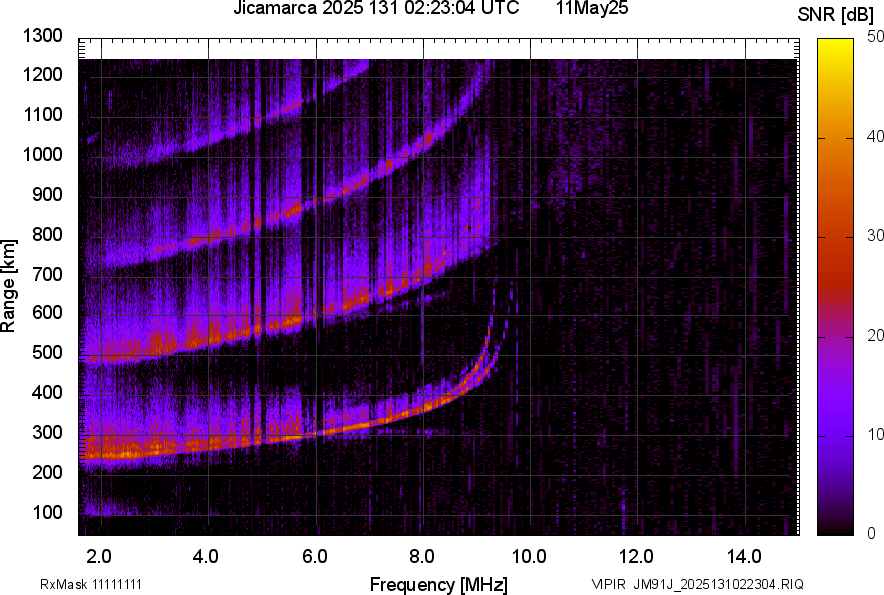Click the 12.0 frequency tick label
This screenshot has height=595, width=884.
point(636,557)
